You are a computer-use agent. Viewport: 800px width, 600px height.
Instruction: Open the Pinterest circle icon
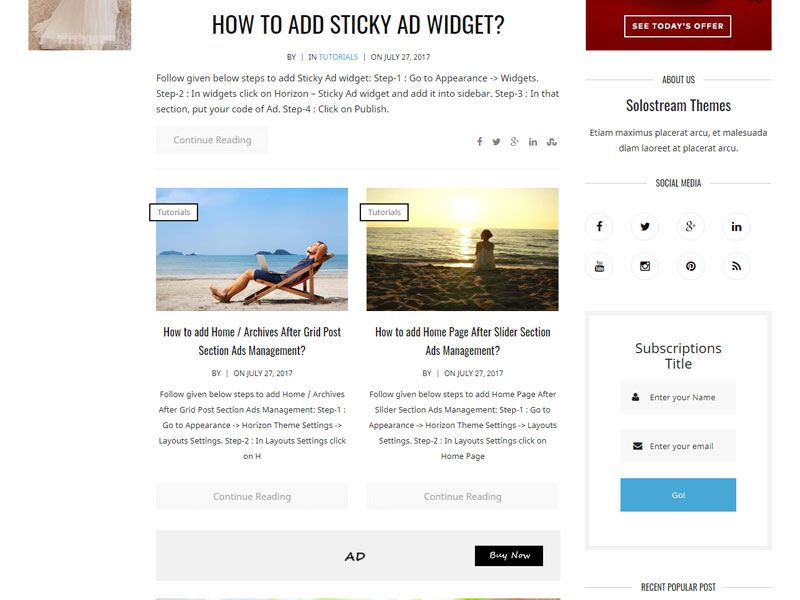tap(691, 266)
